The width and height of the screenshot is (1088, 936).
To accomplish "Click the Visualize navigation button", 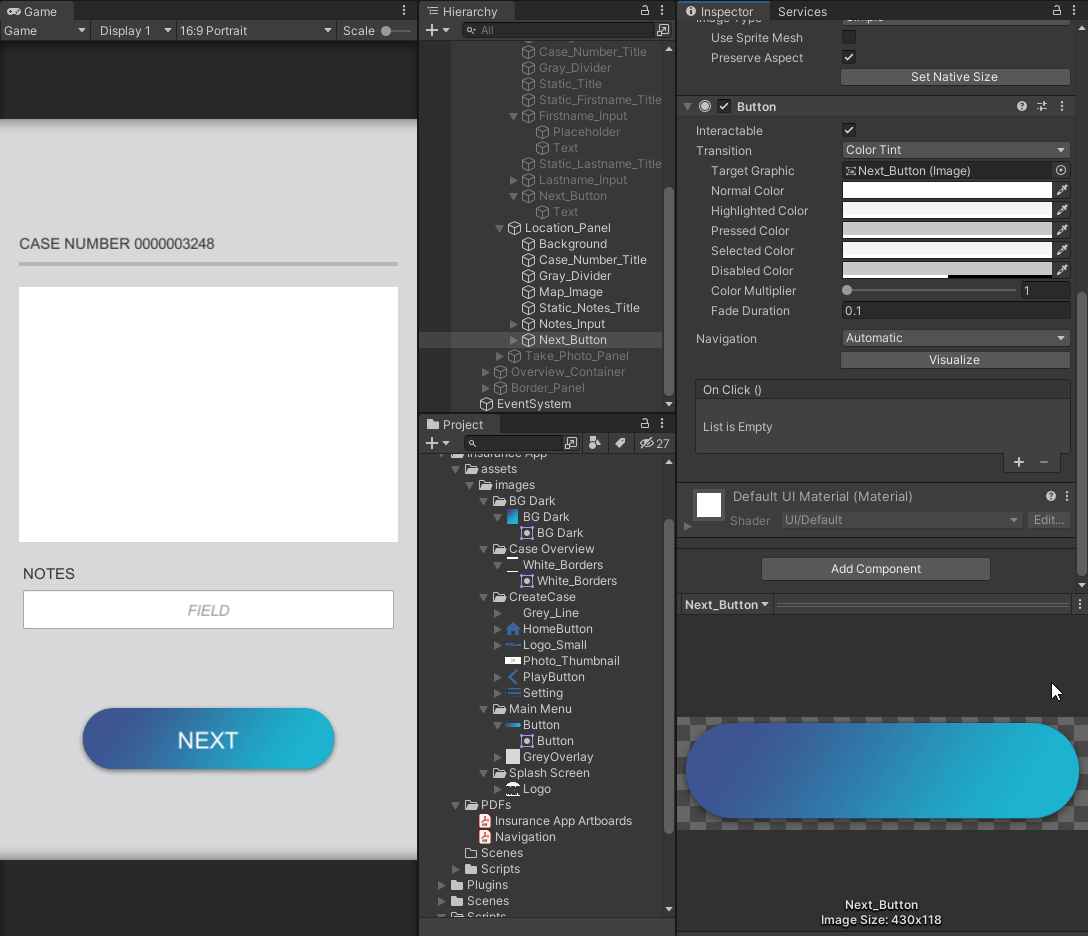I will (x=955, y=359).
